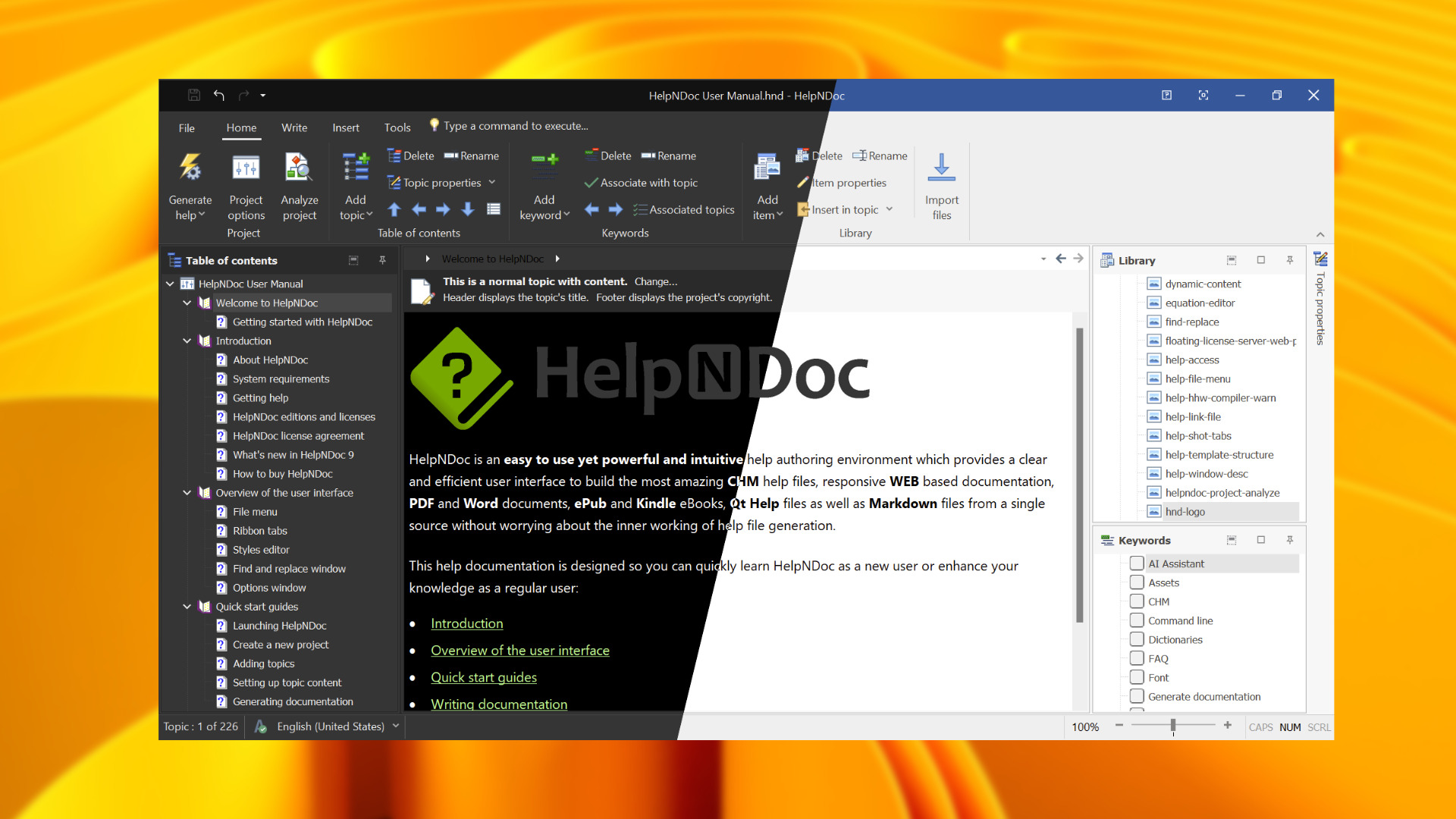This screenshot has width=1456, height=819.
Task: Select the Write ribbon tab
Action: point(293,126)
